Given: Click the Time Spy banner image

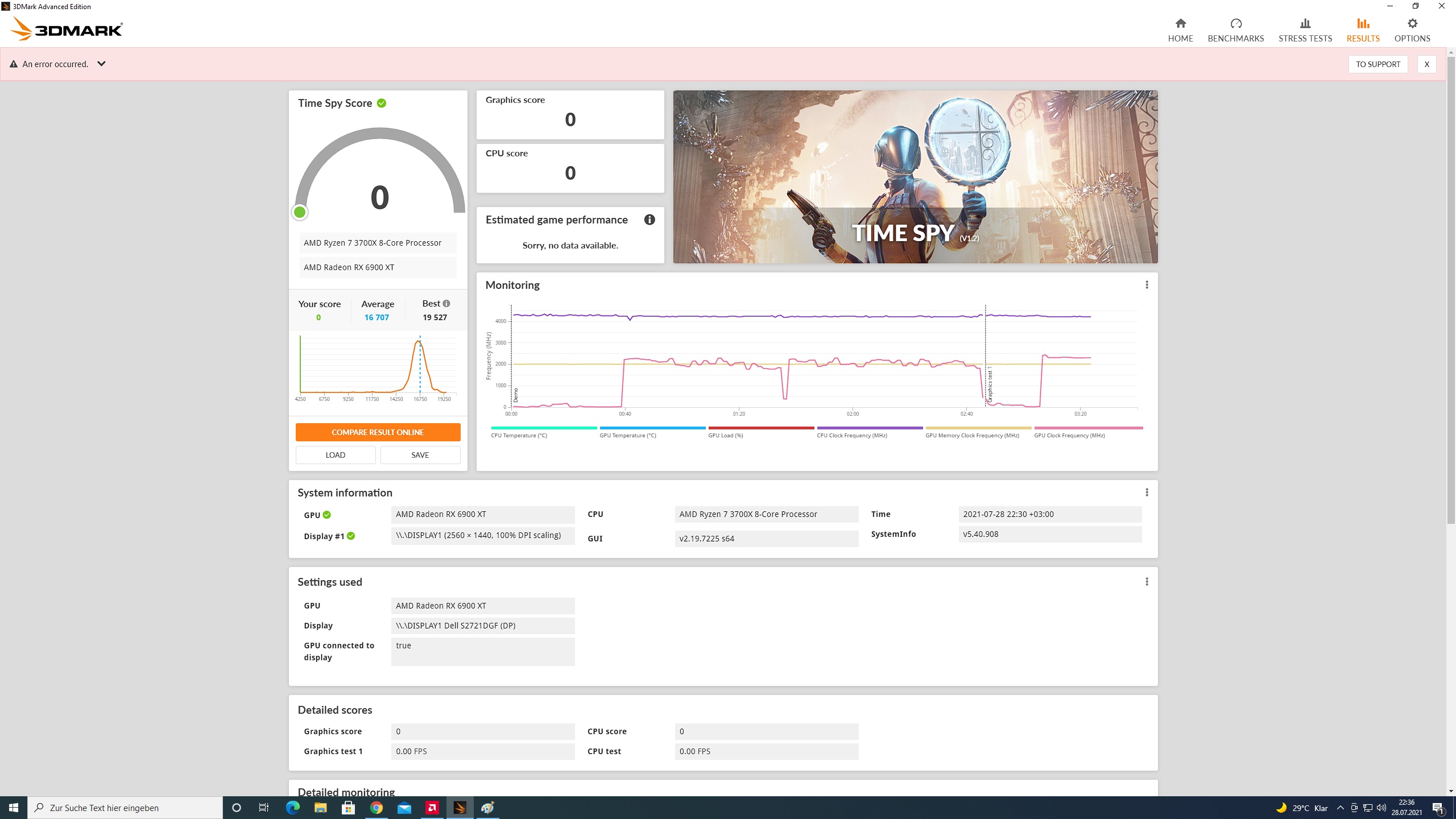Looking at the screenshot, I should [915, 176].
